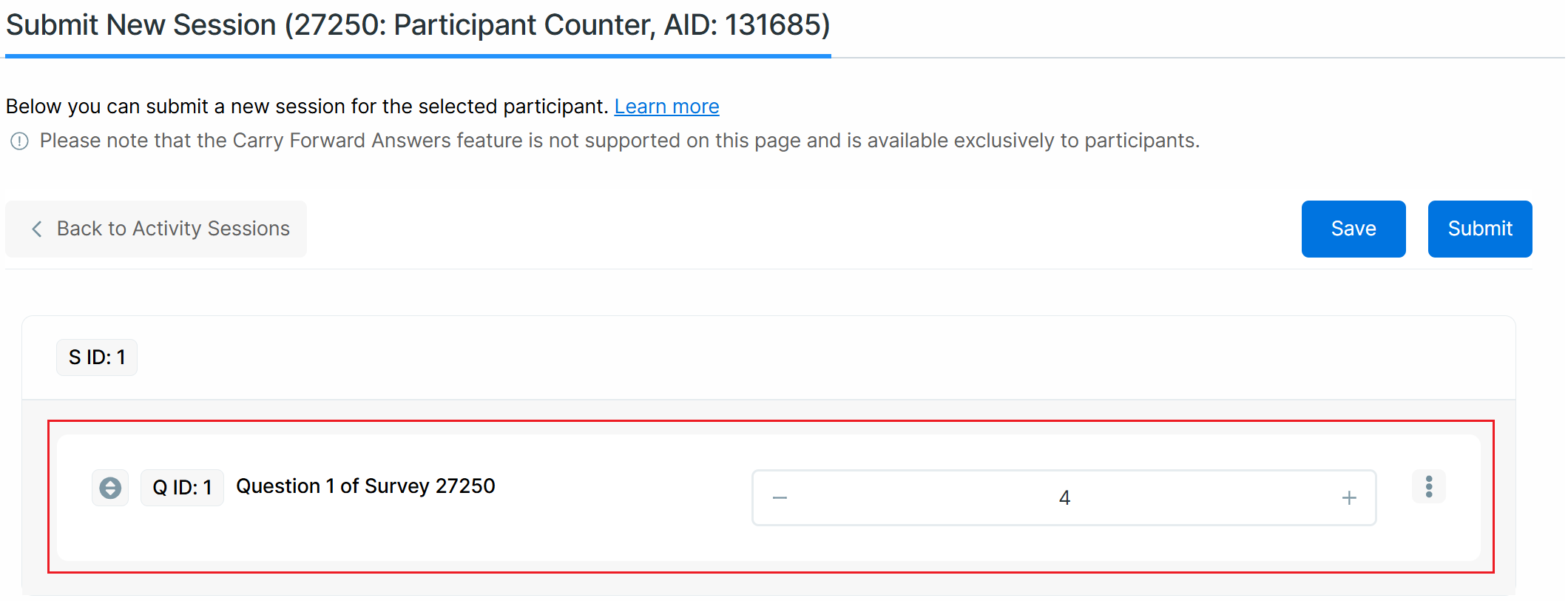The height and width of the screenshot is (601, 1568).
Task: Decrease the counter with the minus icon
Action: (x=780, y=498)
